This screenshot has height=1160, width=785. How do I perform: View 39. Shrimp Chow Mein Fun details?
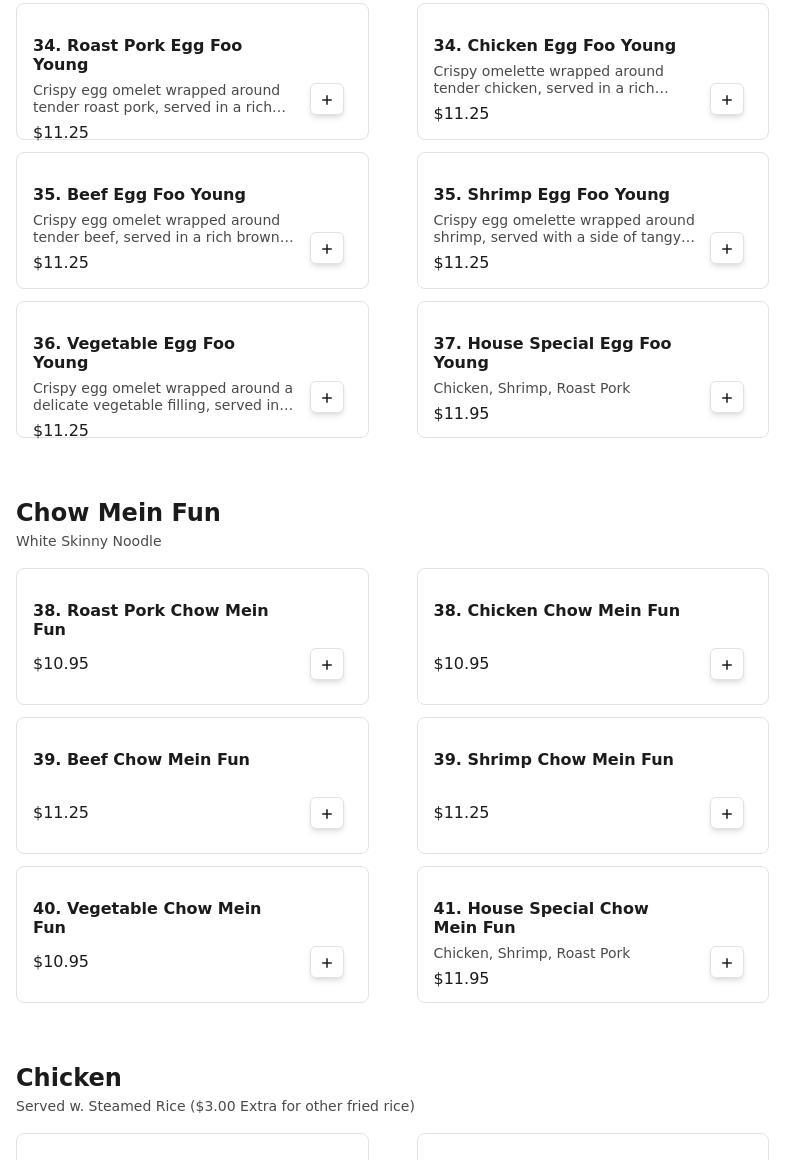click(x=553, y=760)
